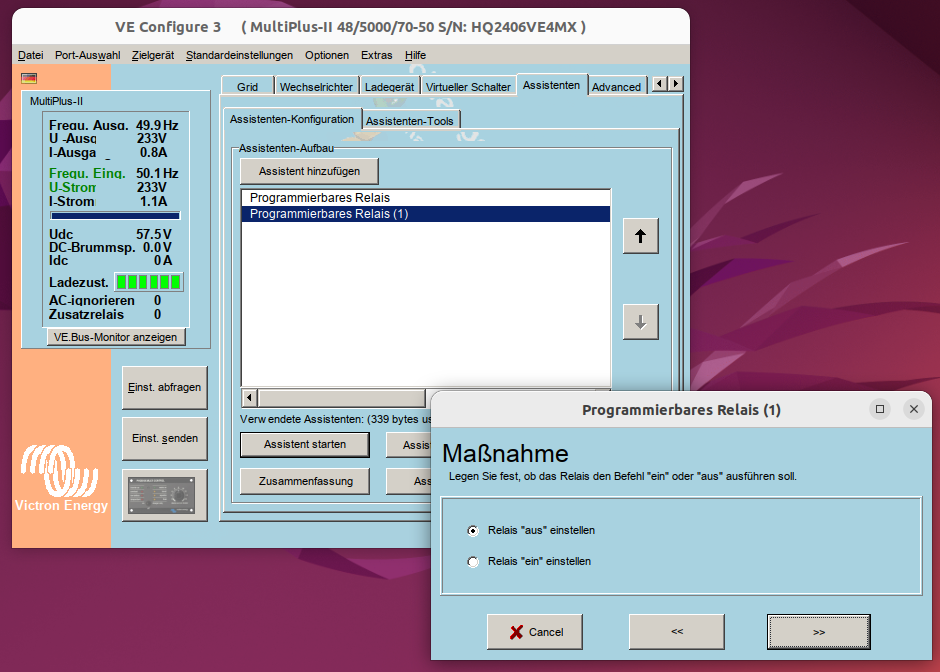Open the Zielgerät menu
Image resolution: width=940 pixels, height=672 pixels.
(x=153, y=55)
